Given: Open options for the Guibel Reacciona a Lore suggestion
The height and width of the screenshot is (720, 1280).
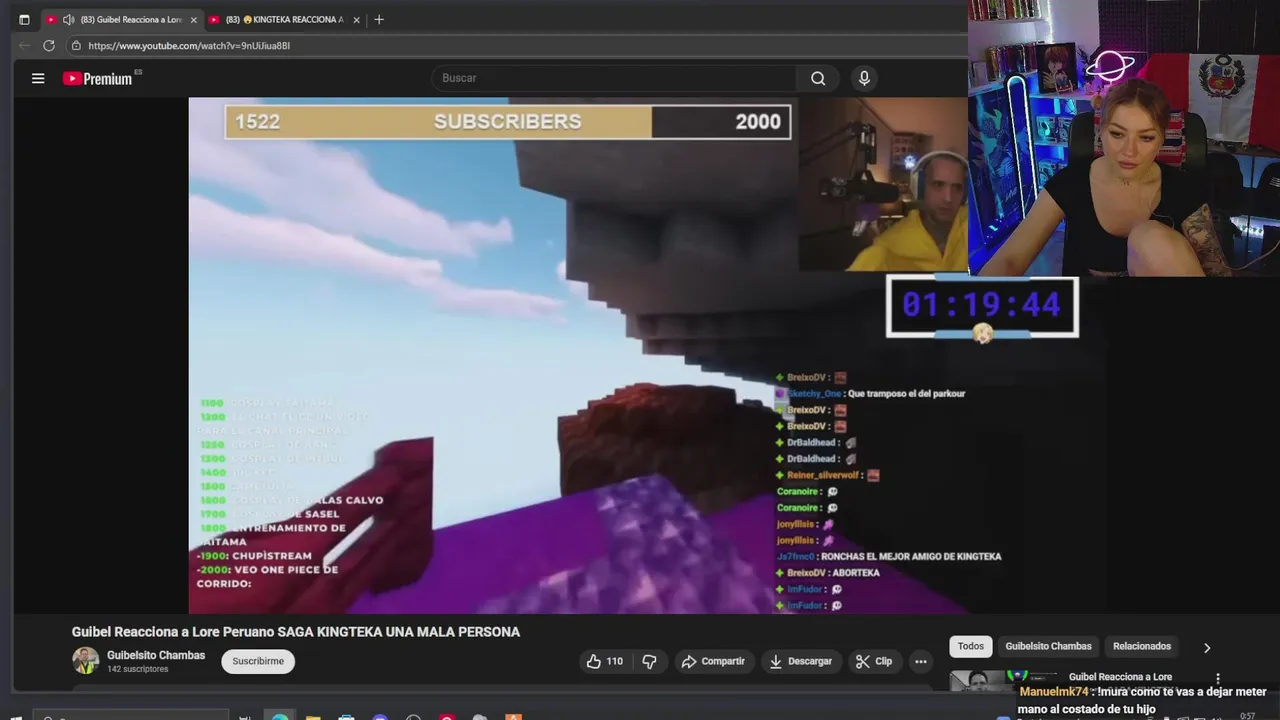Looking at the screenshot, I should click(x=1217, y=678).
